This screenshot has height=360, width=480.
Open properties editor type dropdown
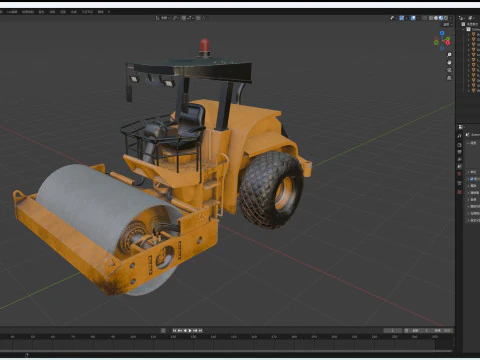click(x=461, y=127)
